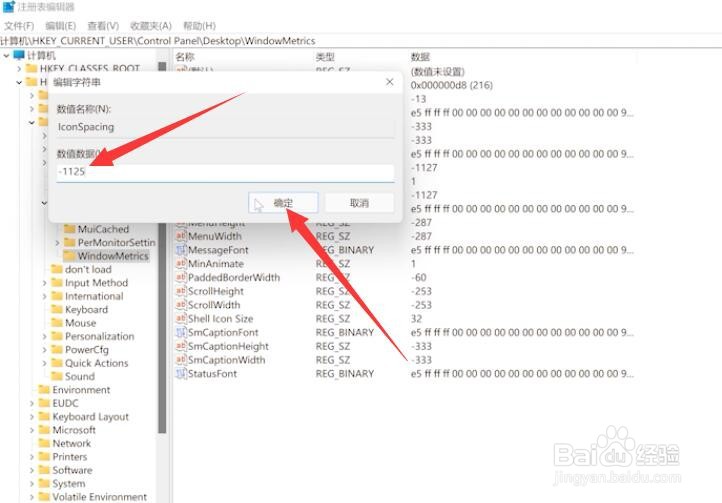
Task: Select the Personalization tree item
Action: click(99, 336)
